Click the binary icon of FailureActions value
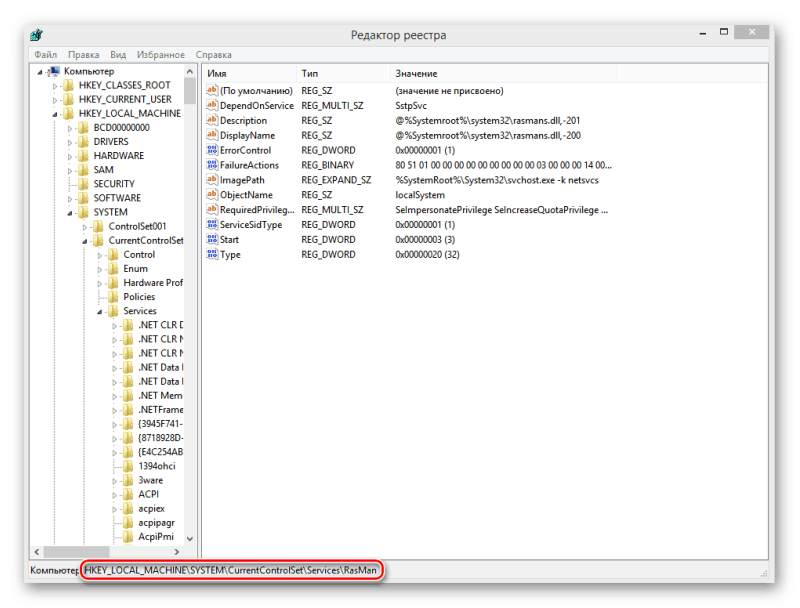 pos(212,165)
